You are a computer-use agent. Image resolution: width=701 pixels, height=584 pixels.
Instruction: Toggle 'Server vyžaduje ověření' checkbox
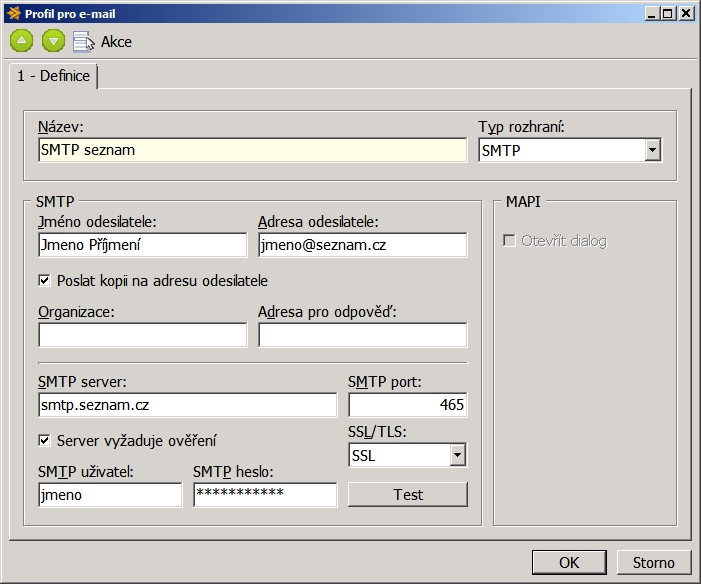(x=44, y=440)
